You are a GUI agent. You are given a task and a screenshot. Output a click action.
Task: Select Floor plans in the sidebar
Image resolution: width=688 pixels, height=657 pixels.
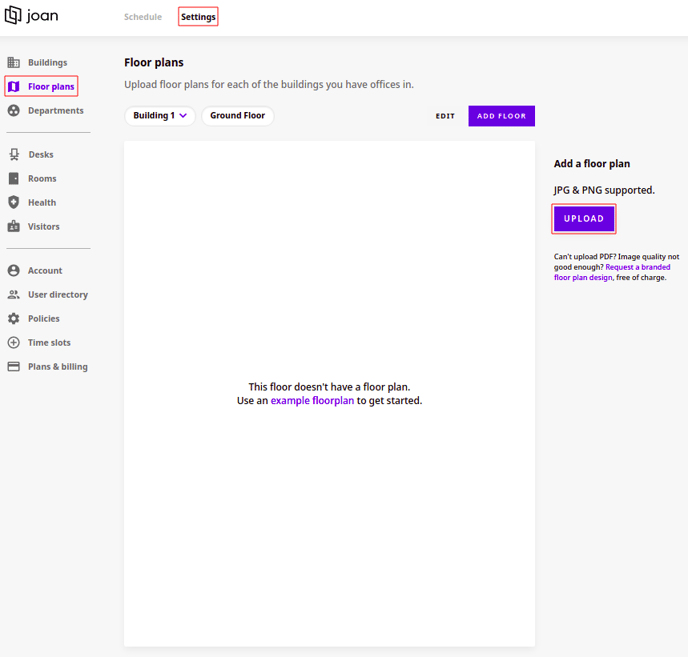coord(51,86)
